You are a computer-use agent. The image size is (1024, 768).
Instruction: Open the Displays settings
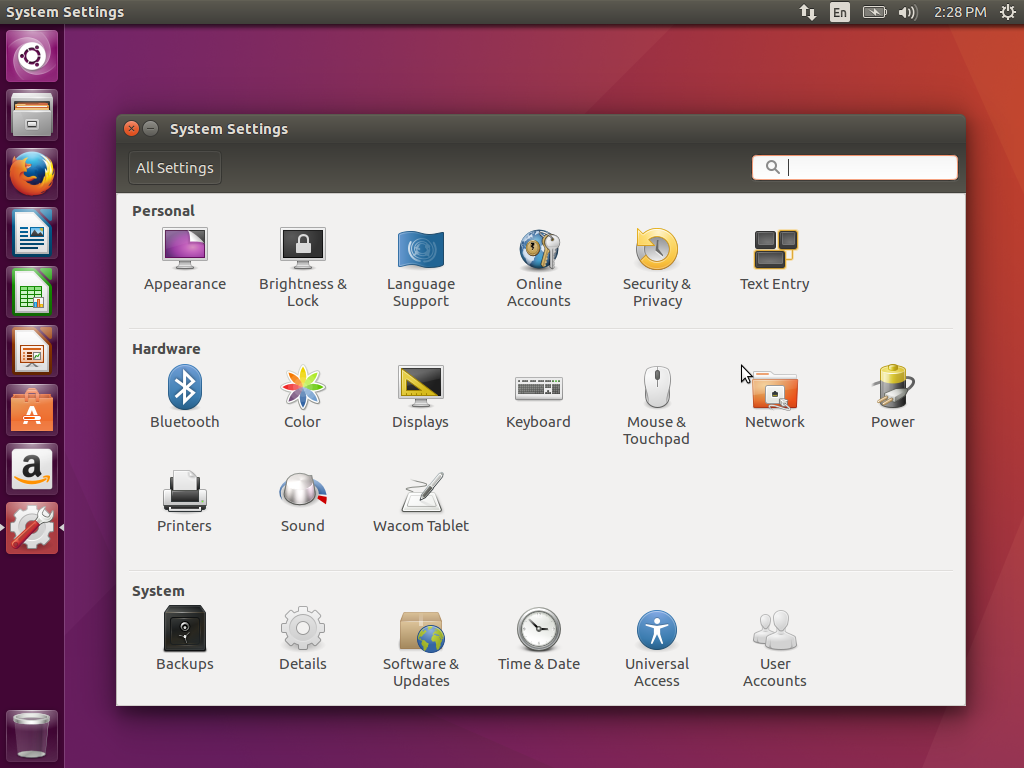tap(421, 397)
